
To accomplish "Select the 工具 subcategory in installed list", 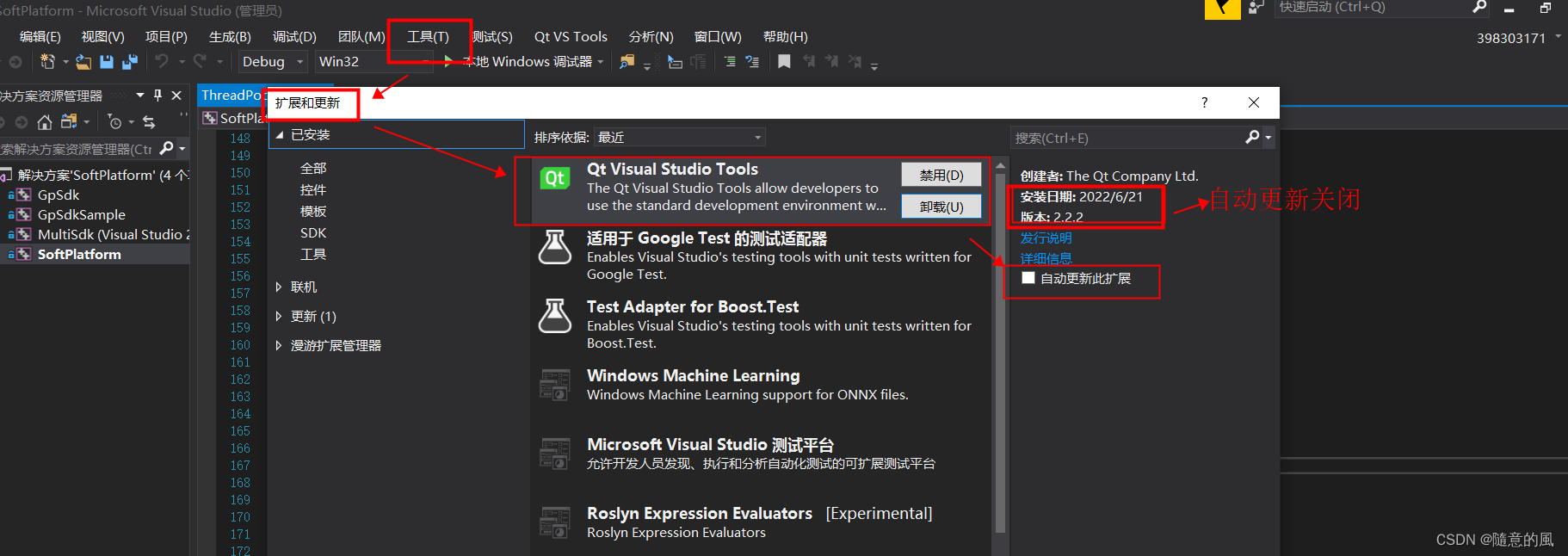I will pos(313,254).
